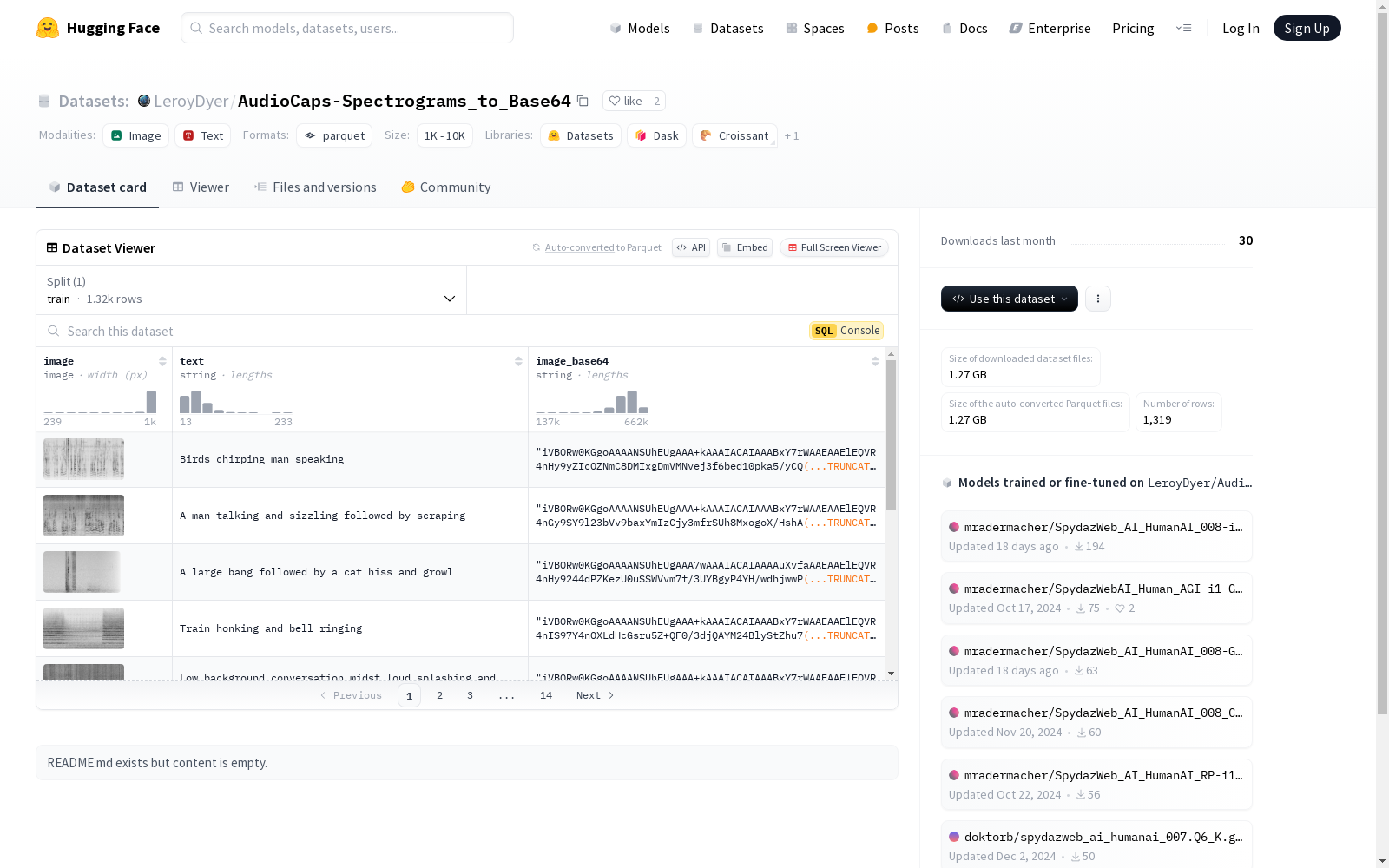Click the Sign Up button
This screenshot has height=868, width=1389.
pyautogui.click(x=1307, y=28)
